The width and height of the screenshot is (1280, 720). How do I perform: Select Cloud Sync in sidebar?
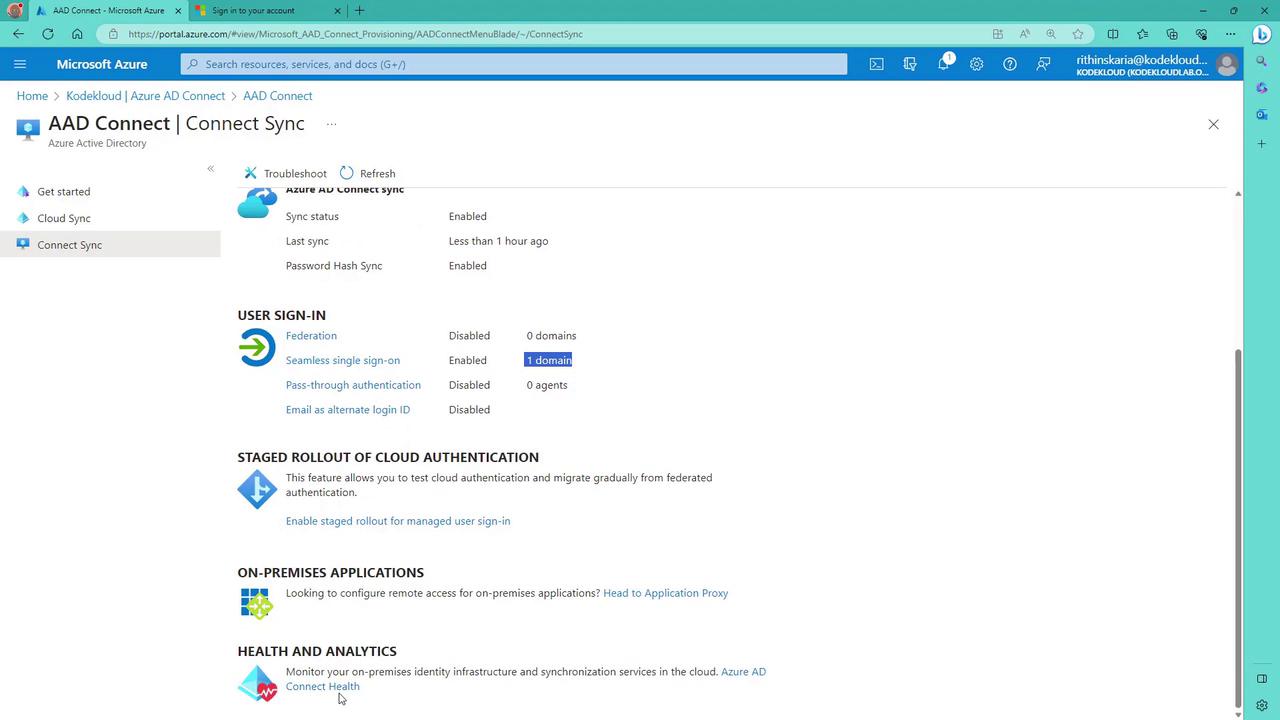pyautogui.click(x=64, y=218)
